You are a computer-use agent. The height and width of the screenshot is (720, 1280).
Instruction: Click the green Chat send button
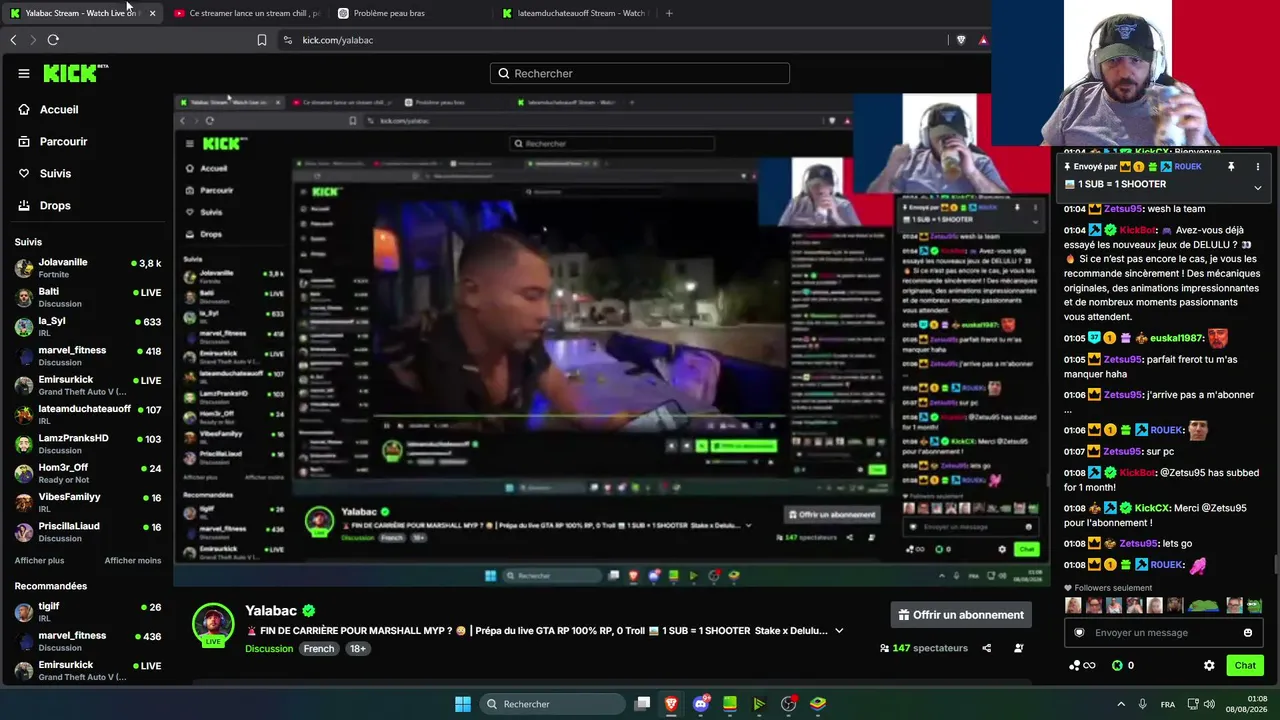click(x=1245, y=665)
